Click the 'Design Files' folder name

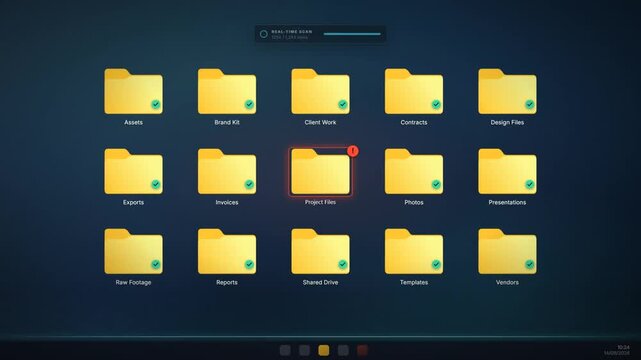[x=507, y=122]
